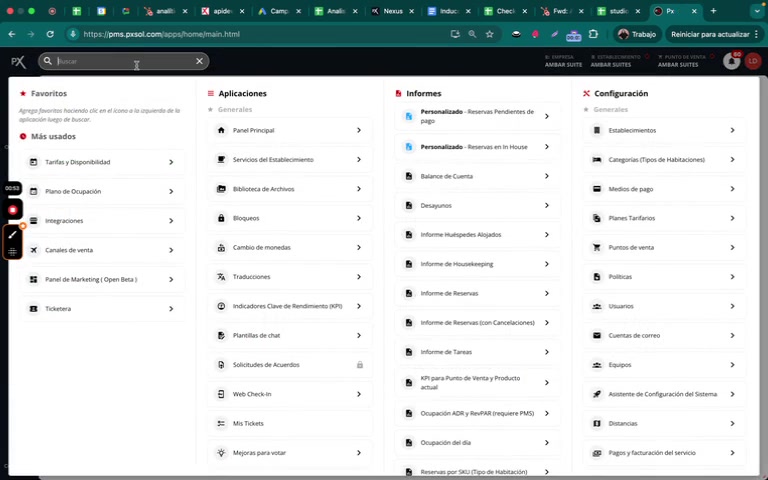Open Informe de Tareas report
This screenshot has width=768, height=480.
[478, 352]
